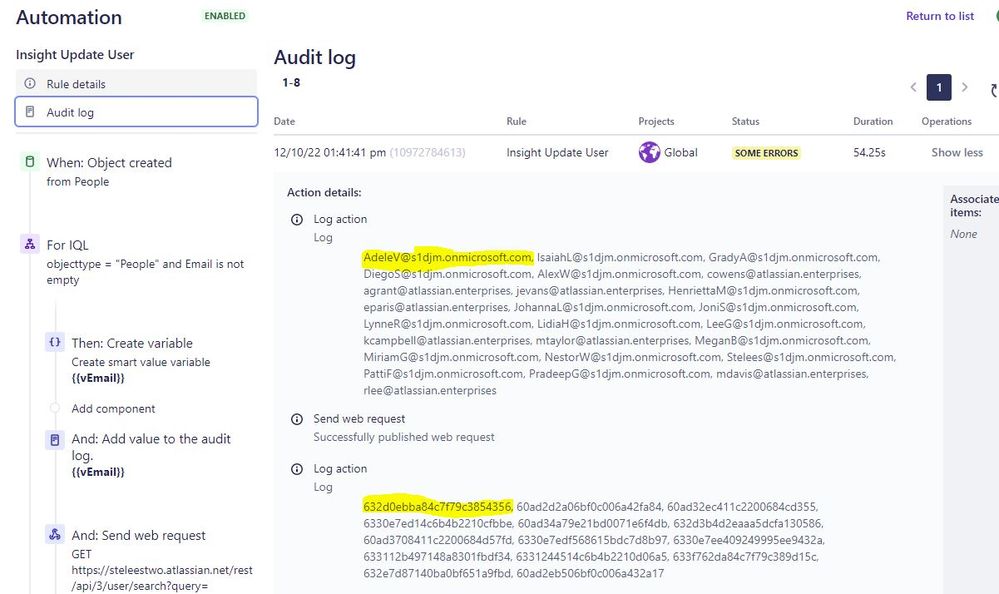999x594 pixels.
Task: Click the Operations column header
Action: (946, 121)
